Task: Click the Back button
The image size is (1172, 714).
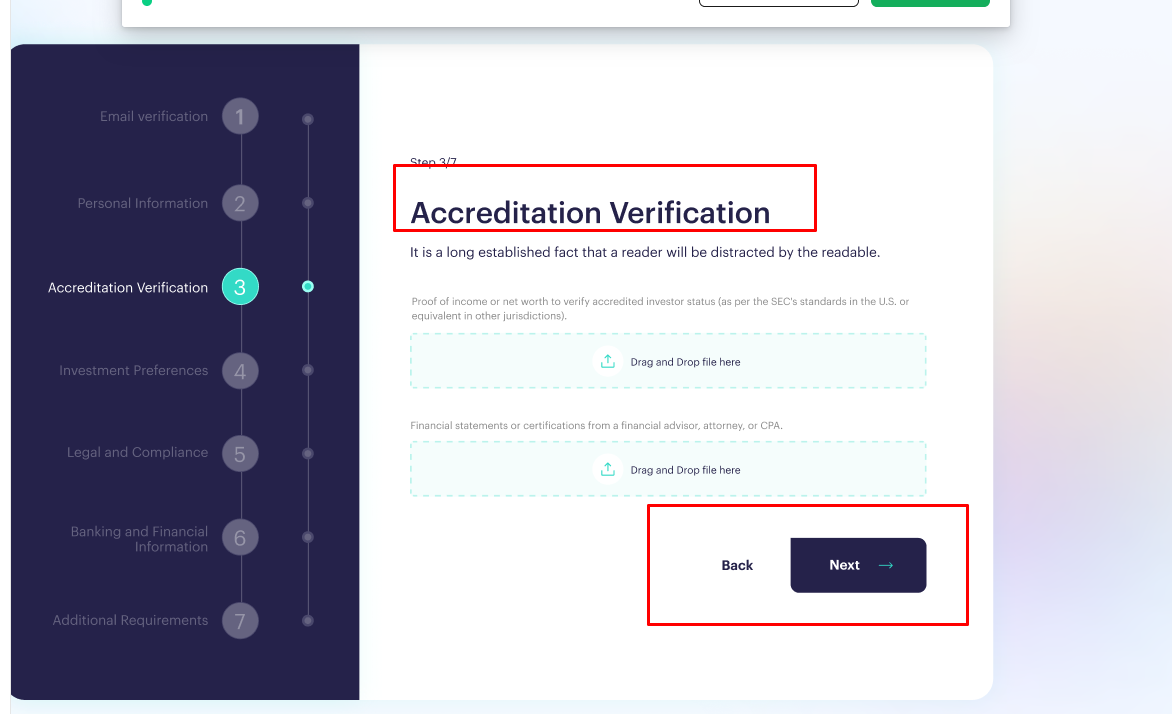Action: 737,565
